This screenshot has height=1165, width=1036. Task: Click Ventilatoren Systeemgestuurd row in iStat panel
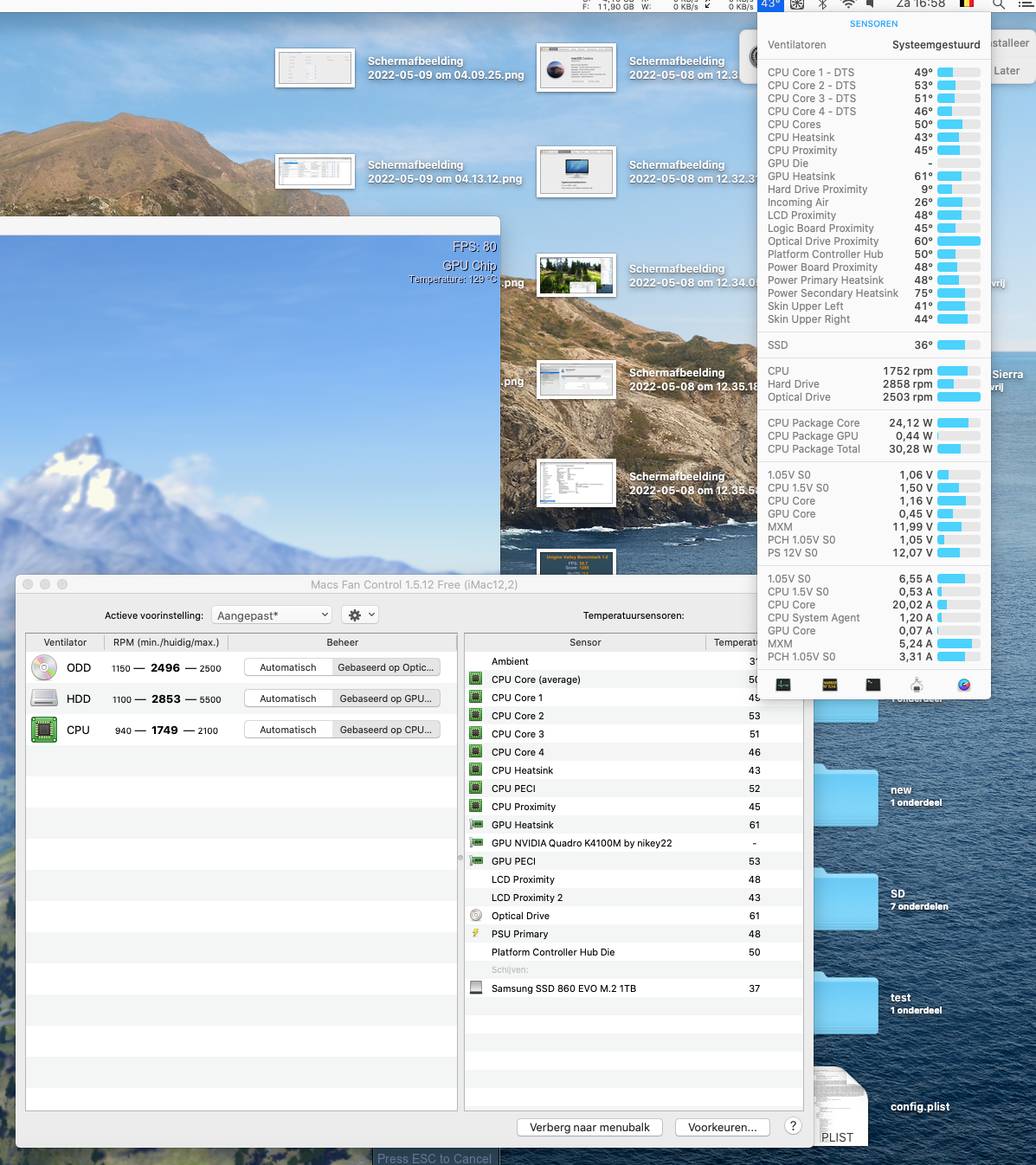pos(874,45)
